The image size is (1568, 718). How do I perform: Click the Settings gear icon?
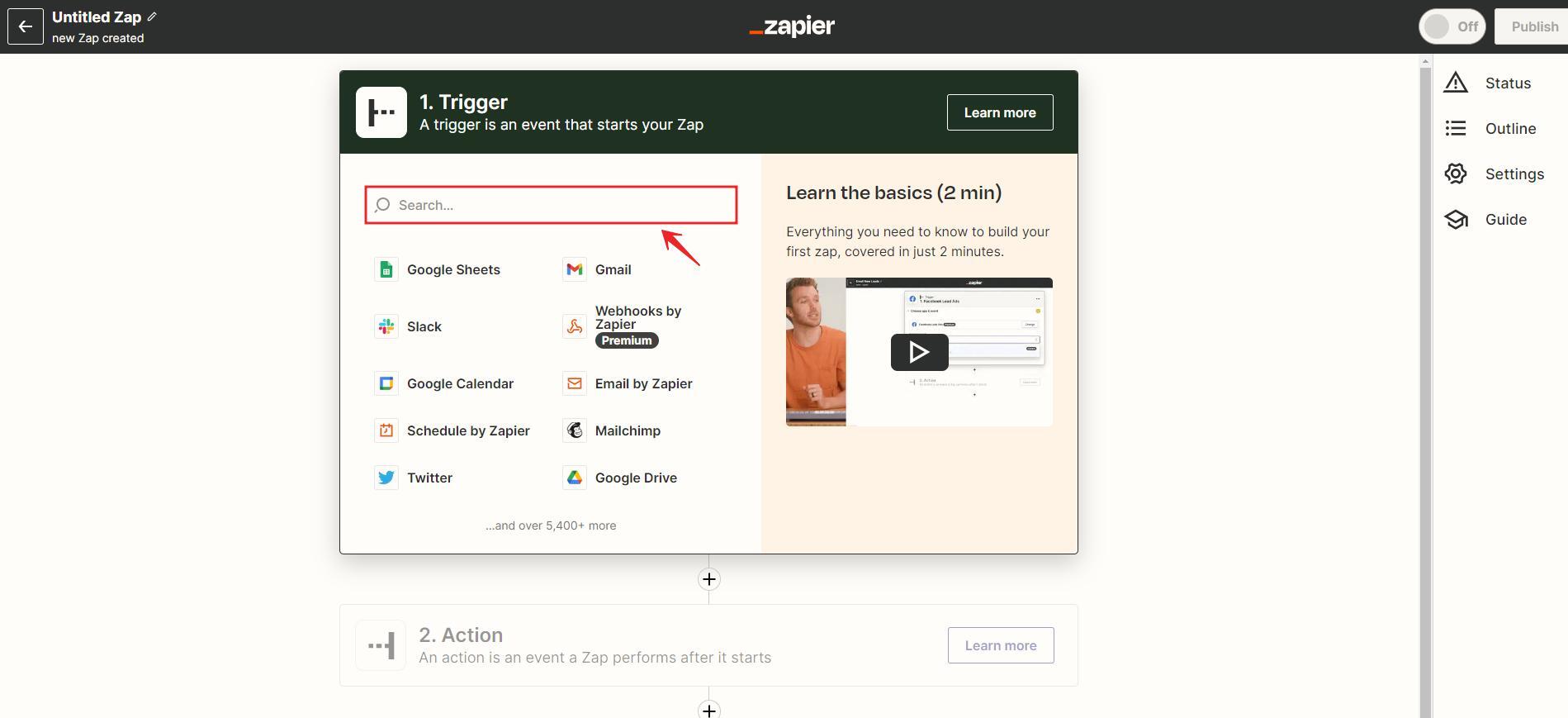coord(1456,174)
